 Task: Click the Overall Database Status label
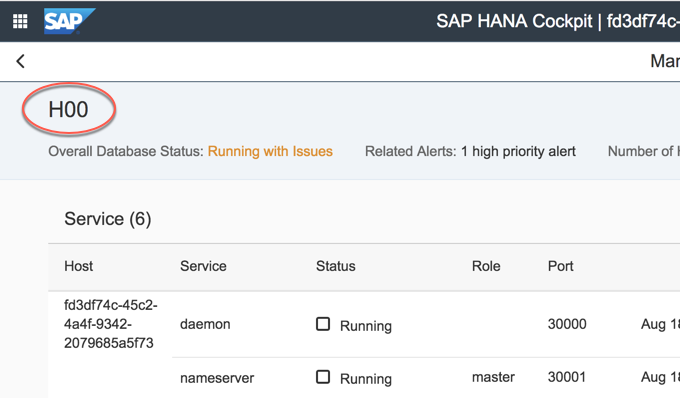[126, 151]
